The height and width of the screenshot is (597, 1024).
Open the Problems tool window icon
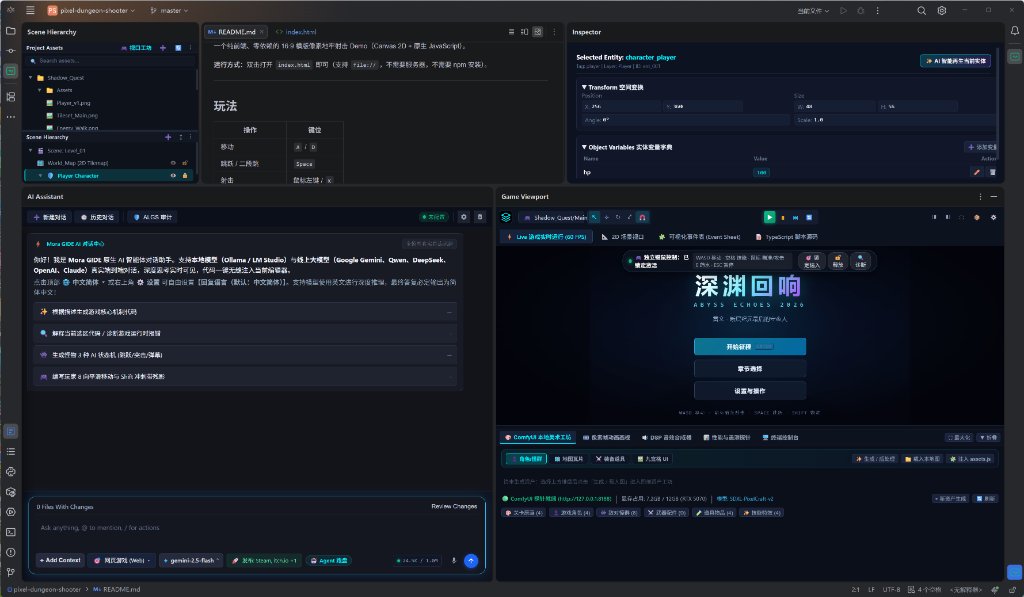click(x=10, y=553)
